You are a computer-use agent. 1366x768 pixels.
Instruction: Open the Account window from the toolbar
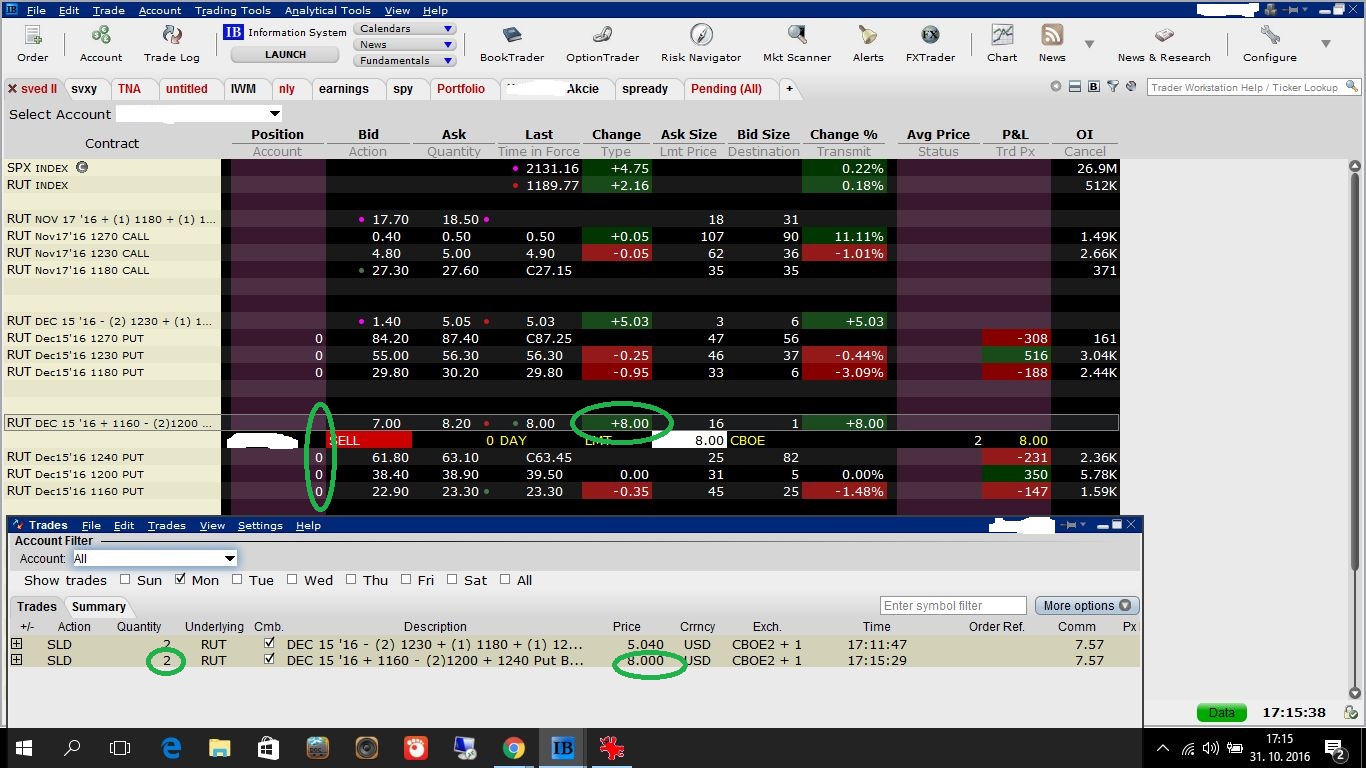coord(101,43)
